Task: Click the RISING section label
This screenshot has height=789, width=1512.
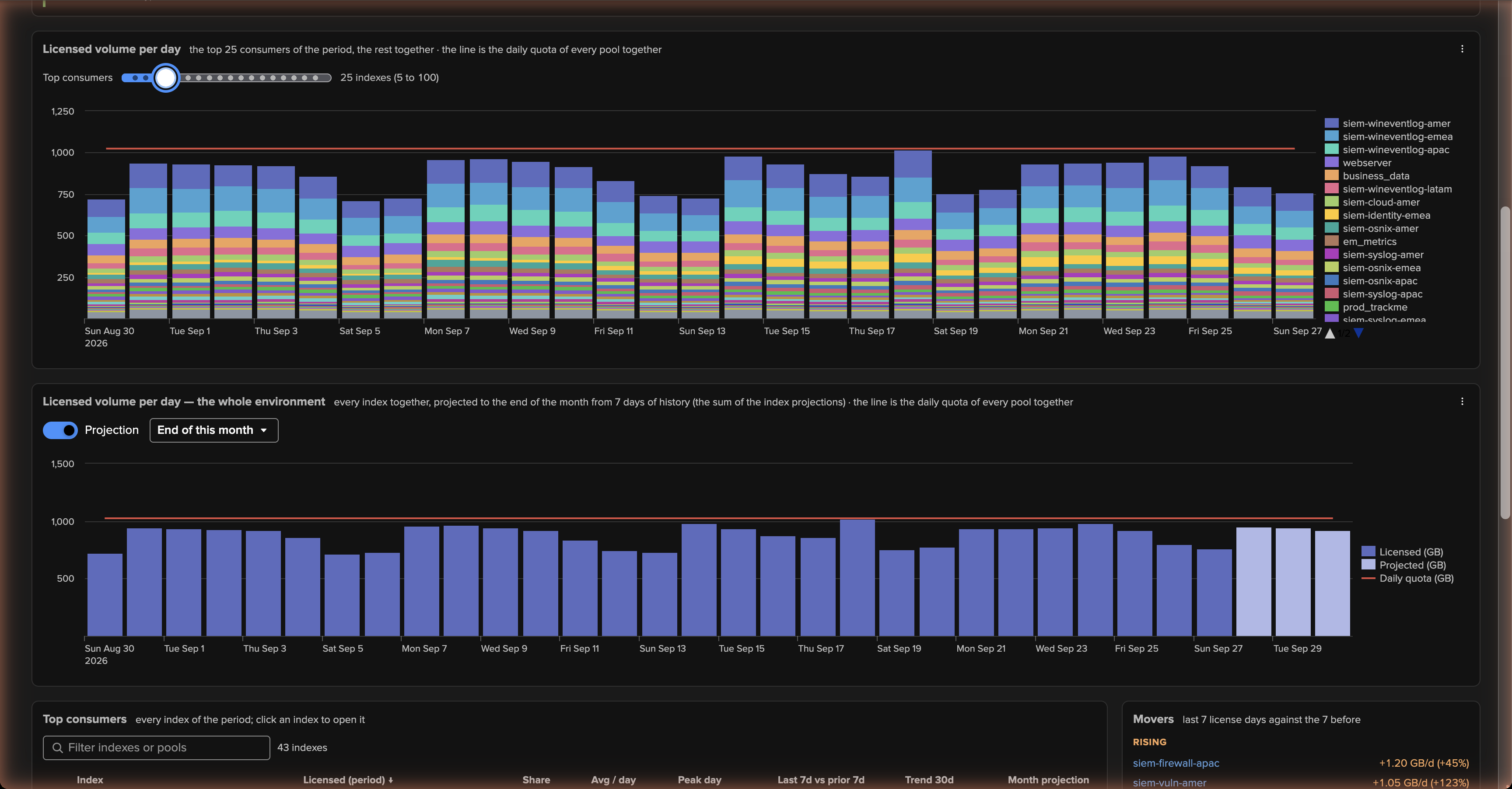Action: tap(1149, 742)
